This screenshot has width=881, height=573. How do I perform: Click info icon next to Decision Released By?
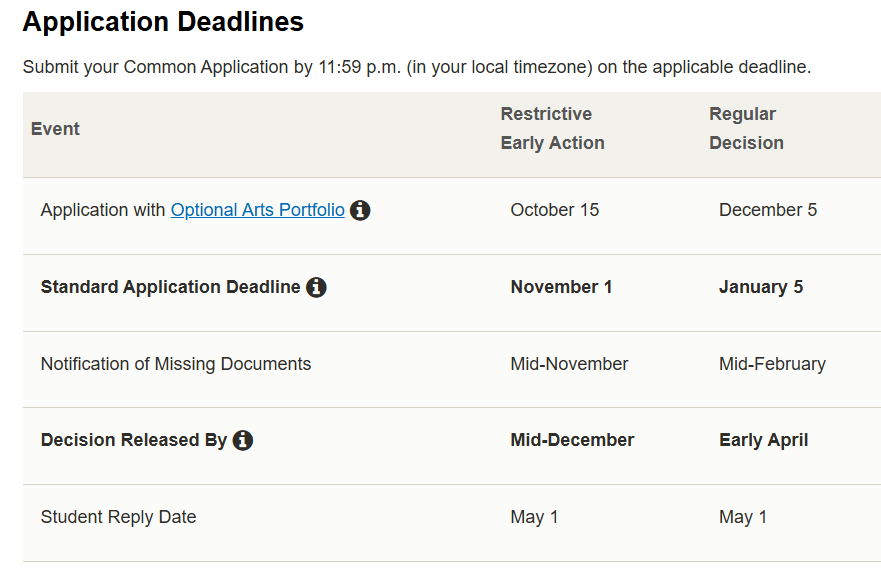(243, 440)
